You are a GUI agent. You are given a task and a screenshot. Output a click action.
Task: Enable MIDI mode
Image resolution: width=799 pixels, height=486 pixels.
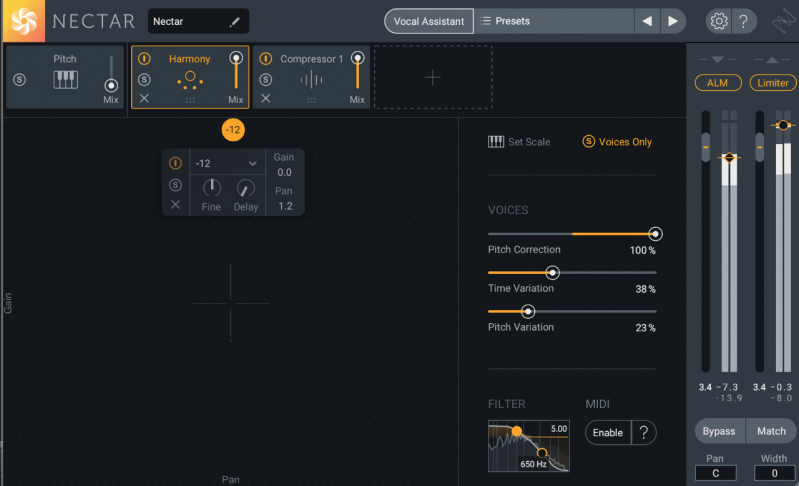[x=608, y=433]
